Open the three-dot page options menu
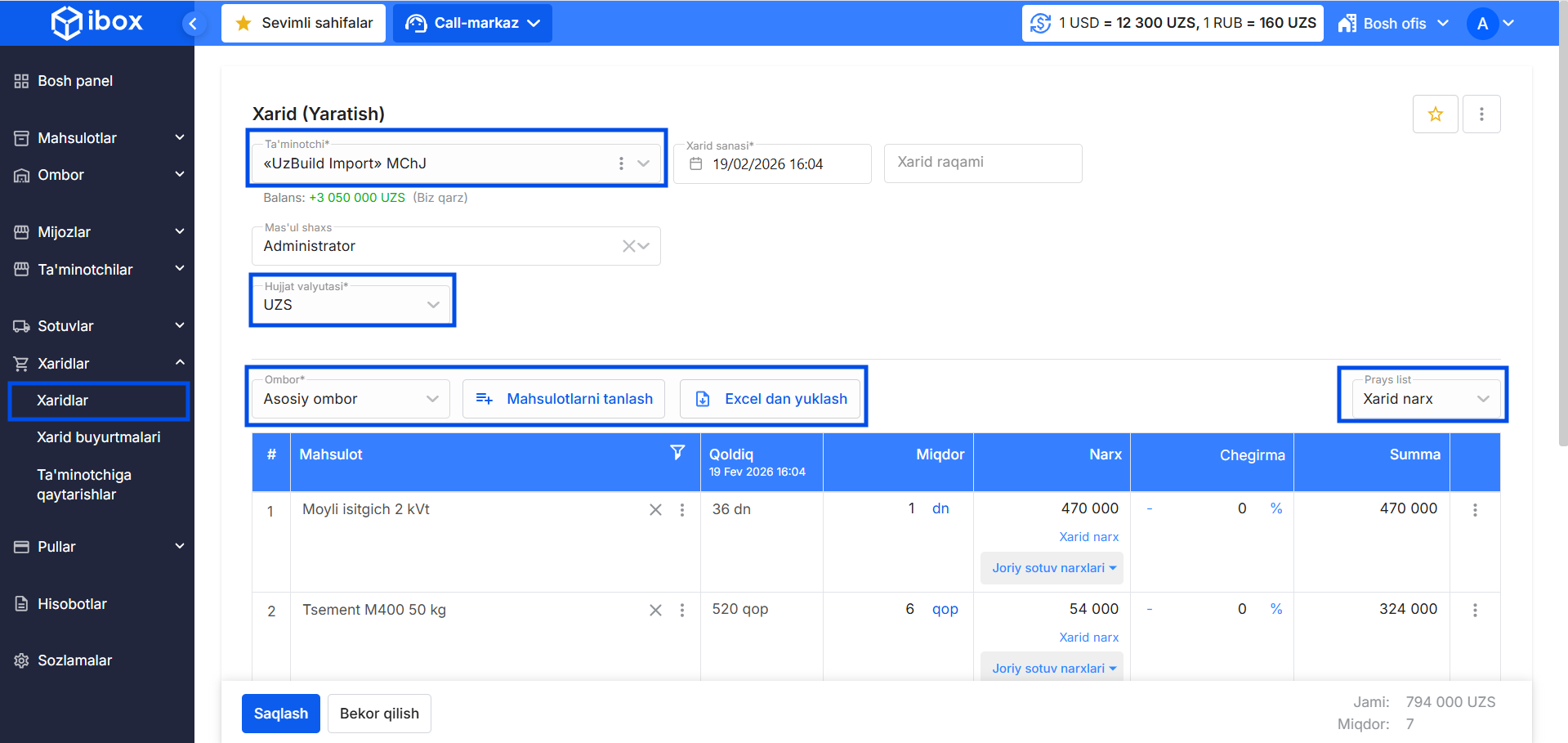The width and height of the screenshot is (1568, 743). pos(1481,114)
